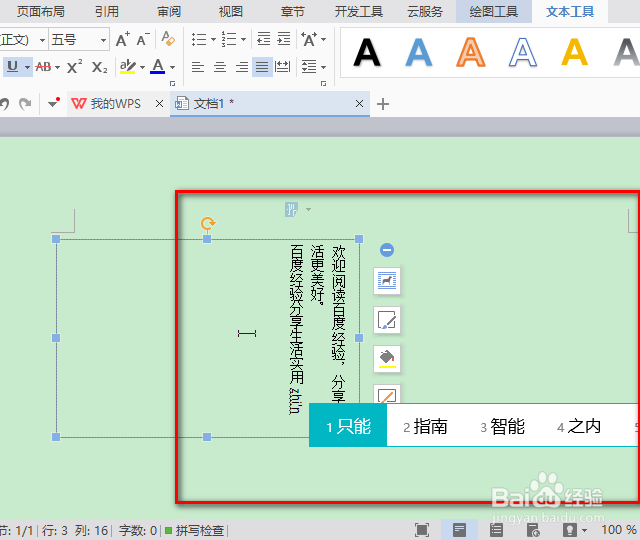Open layout wrap options icon

coord(387,281)
